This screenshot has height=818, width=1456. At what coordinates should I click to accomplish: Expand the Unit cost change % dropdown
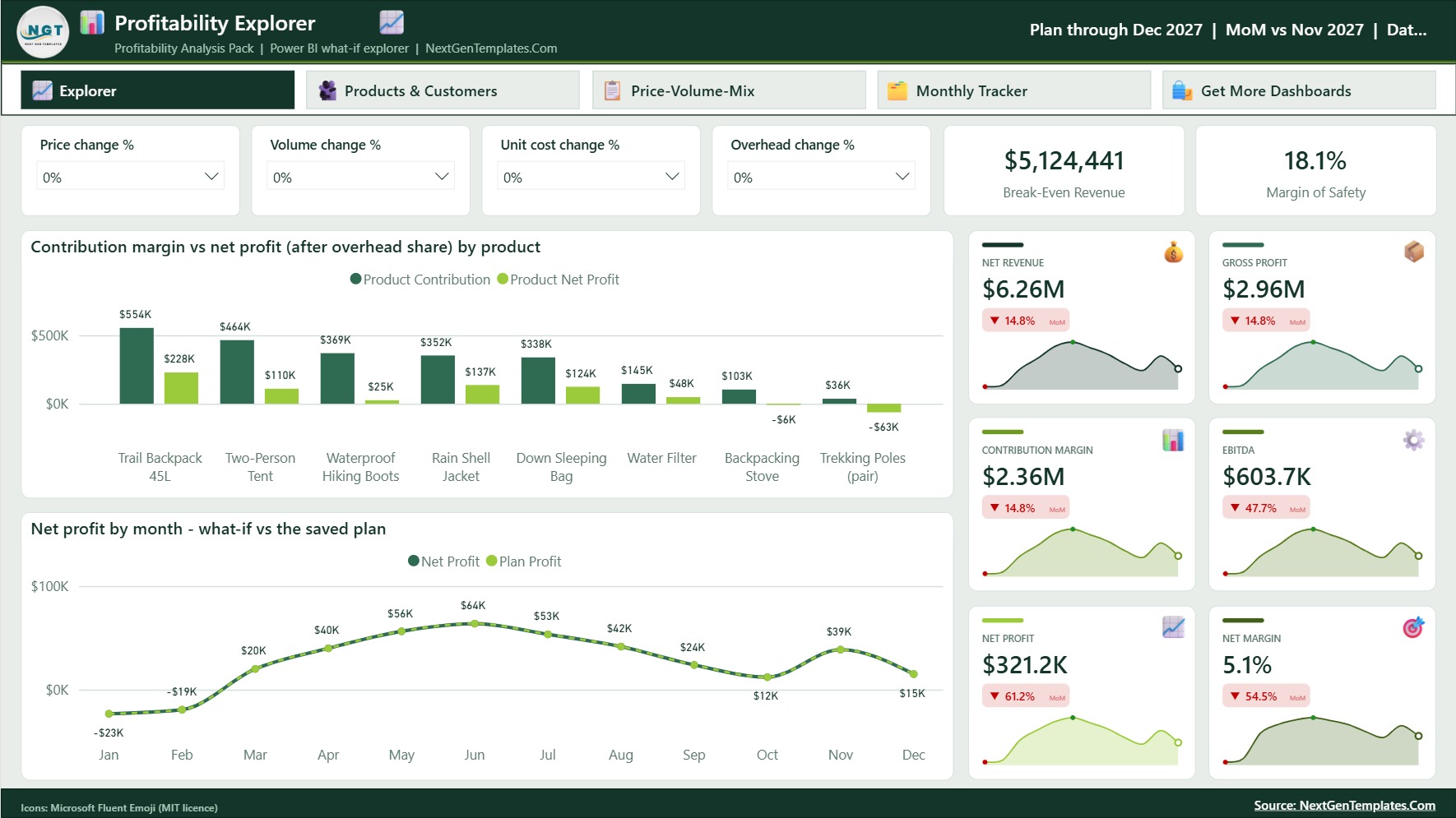[591, 177]
